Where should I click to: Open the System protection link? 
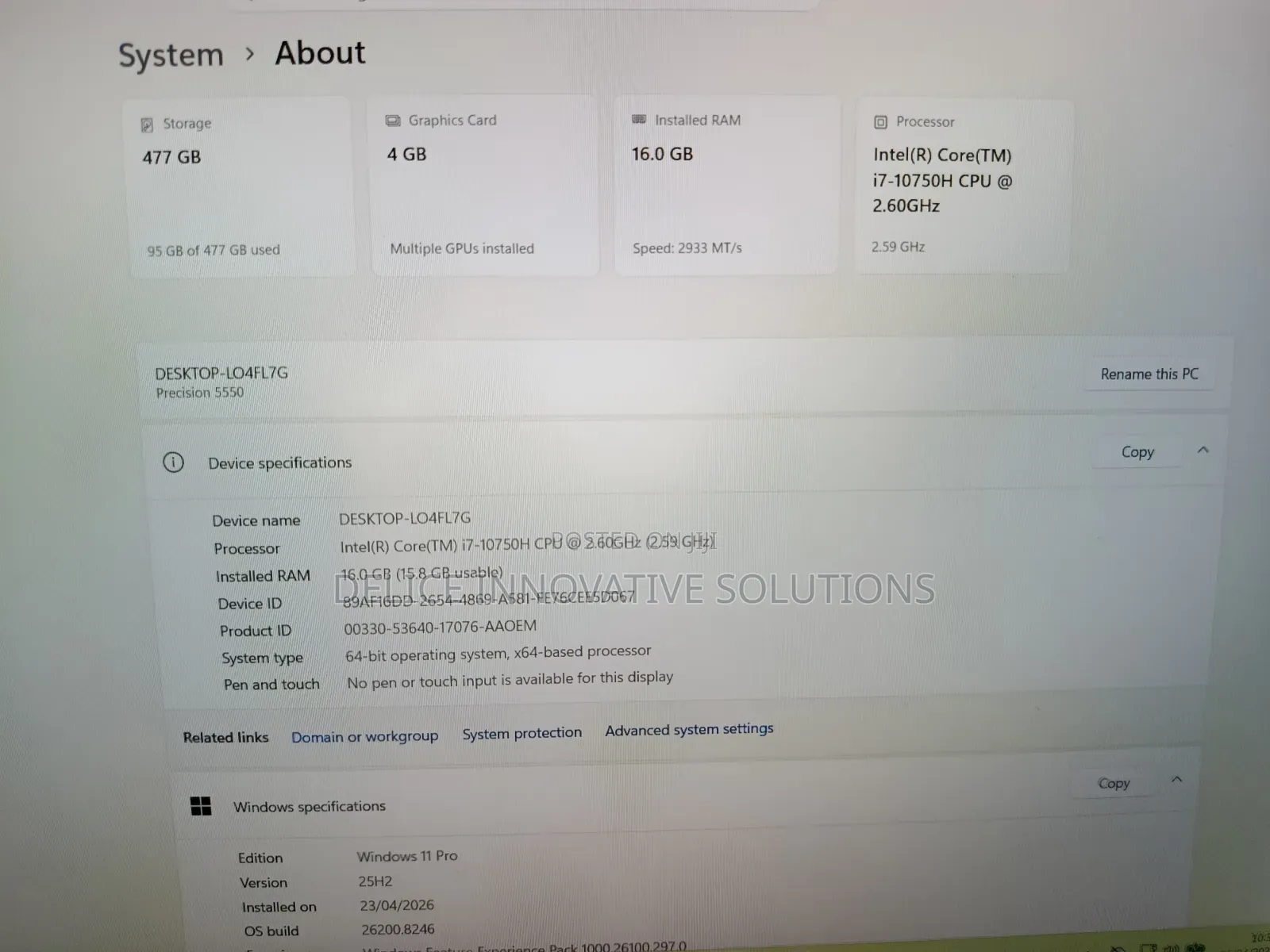[521, 733]
